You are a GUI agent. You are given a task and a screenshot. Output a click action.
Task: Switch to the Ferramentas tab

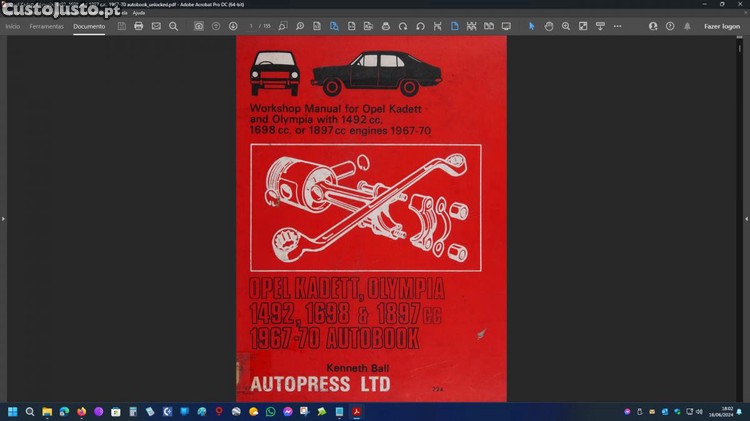coord(46,26)
